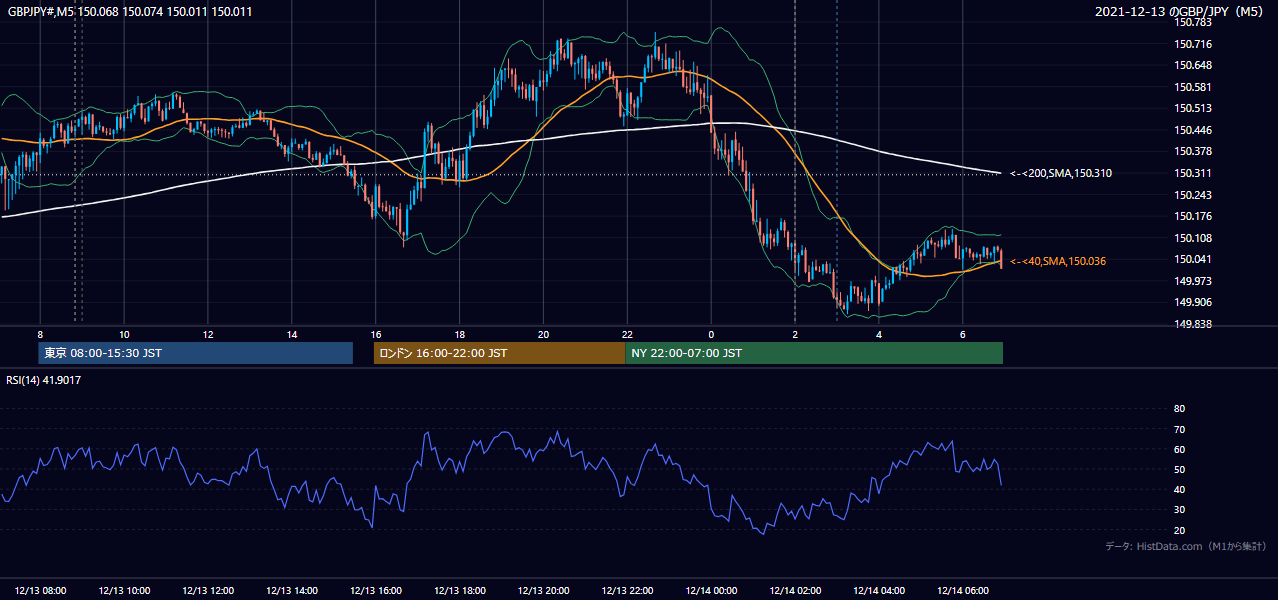Click hour label 8 under price chart
Screen dimensions: 1278x600
(40, 334)
